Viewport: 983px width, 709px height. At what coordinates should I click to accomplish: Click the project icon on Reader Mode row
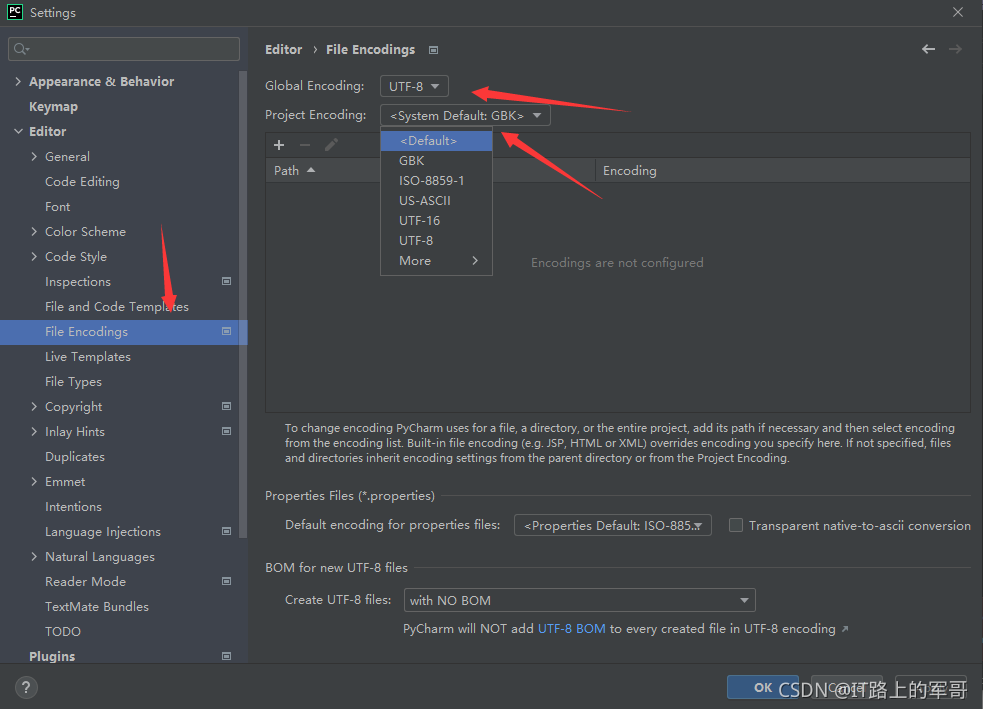[x=227, y=581]
